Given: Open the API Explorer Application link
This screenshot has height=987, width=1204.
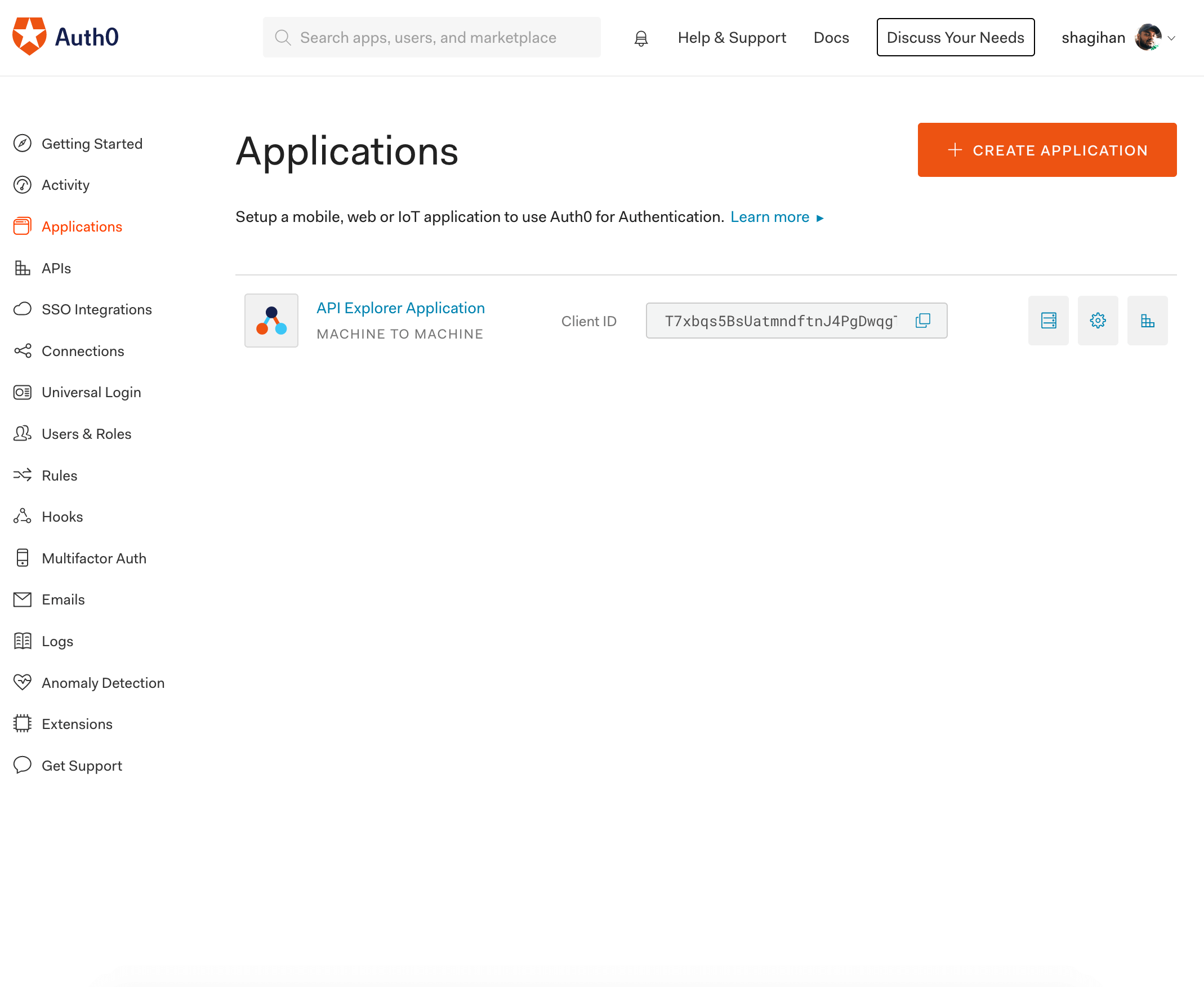Looking at the screenshot, I should coord(400,308).
